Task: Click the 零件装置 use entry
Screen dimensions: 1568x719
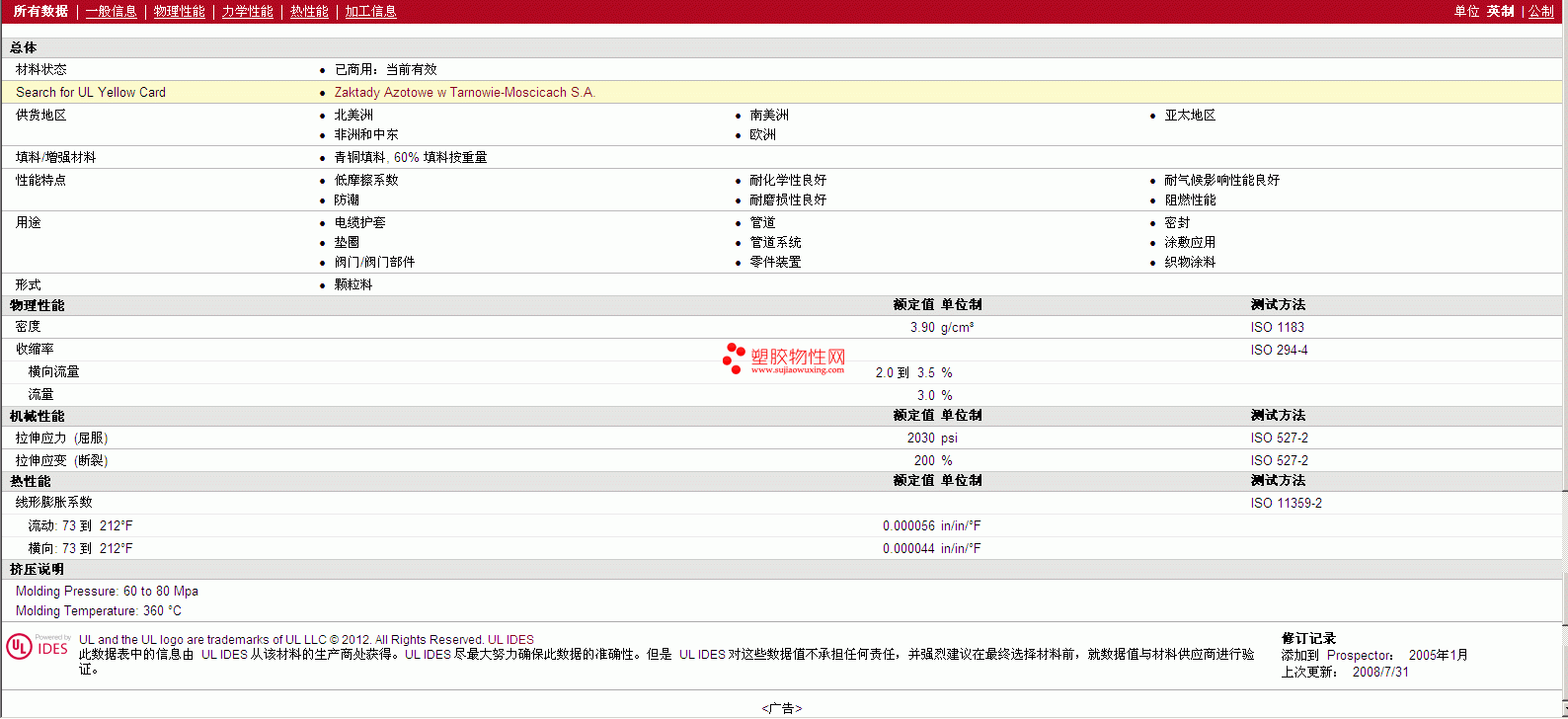Action: pos(775,262)
